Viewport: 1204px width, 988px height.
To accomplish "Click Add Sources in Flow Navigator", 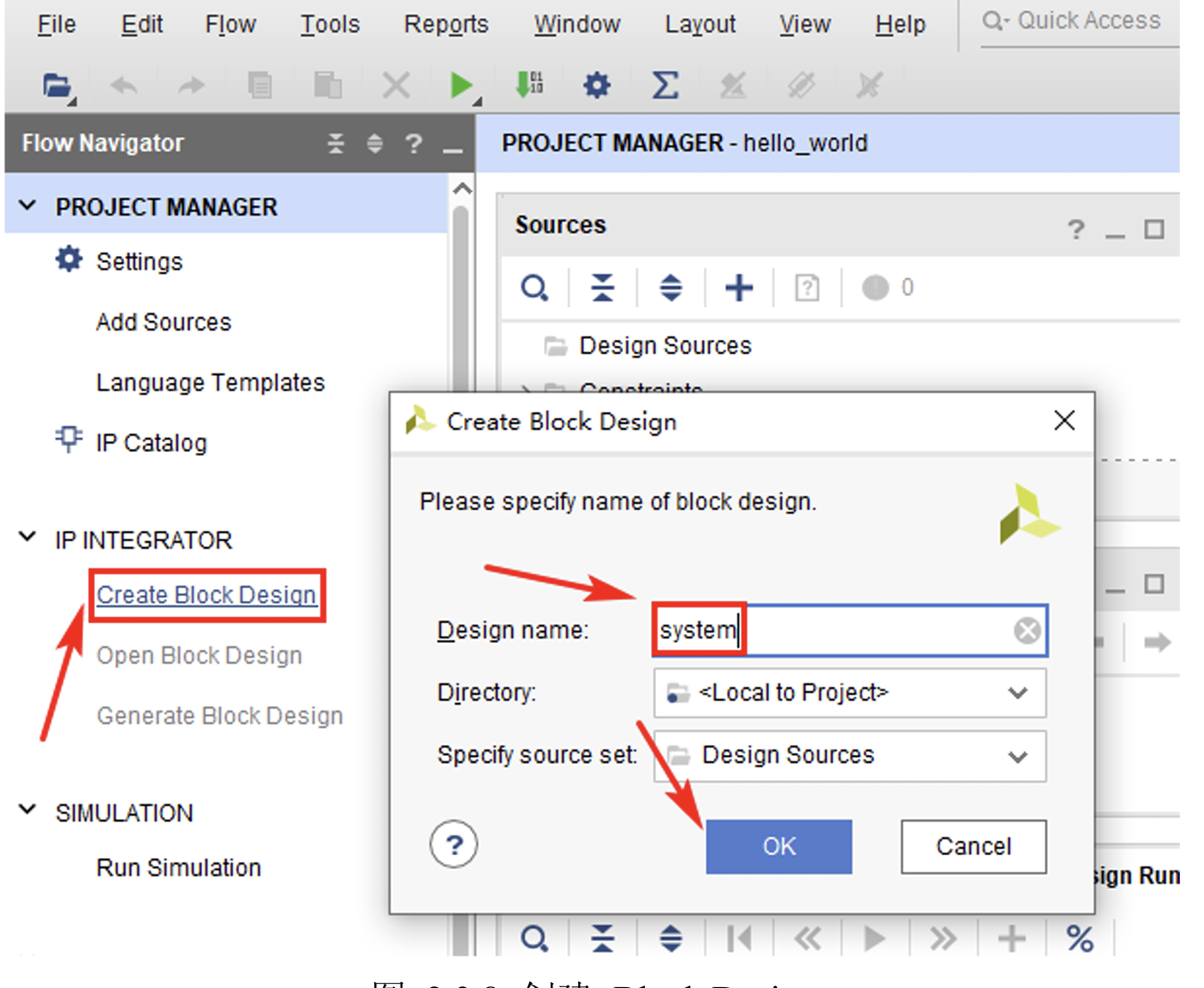I will click(164, 322).
